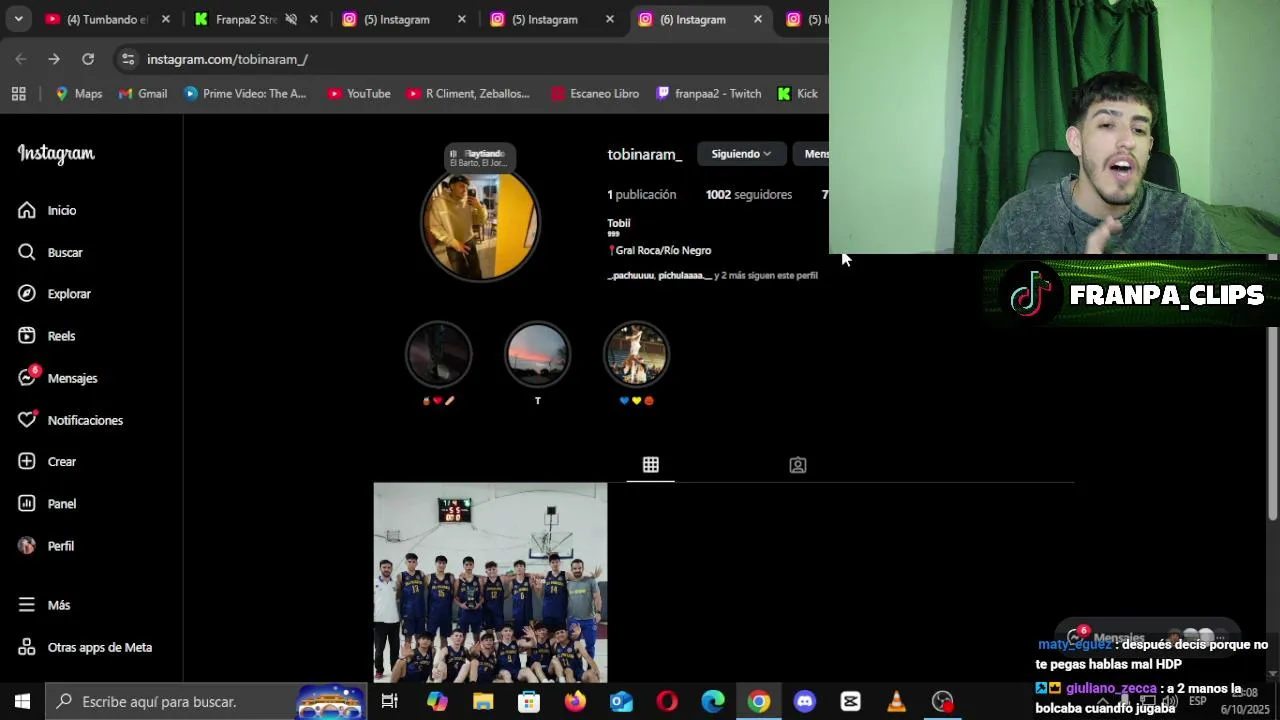
Task: Expand the Siguiendo dropdown button
Action: [741, 154]
